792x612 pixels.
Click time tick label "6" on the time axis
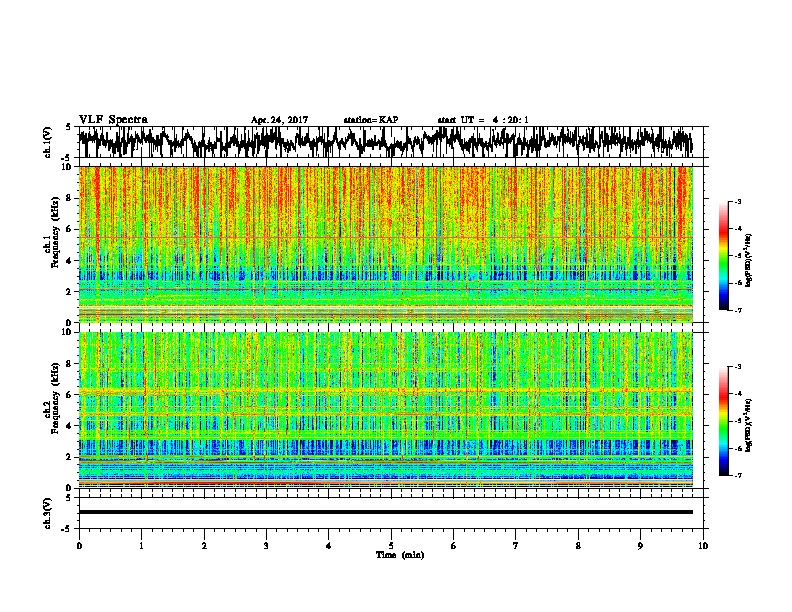454,546
